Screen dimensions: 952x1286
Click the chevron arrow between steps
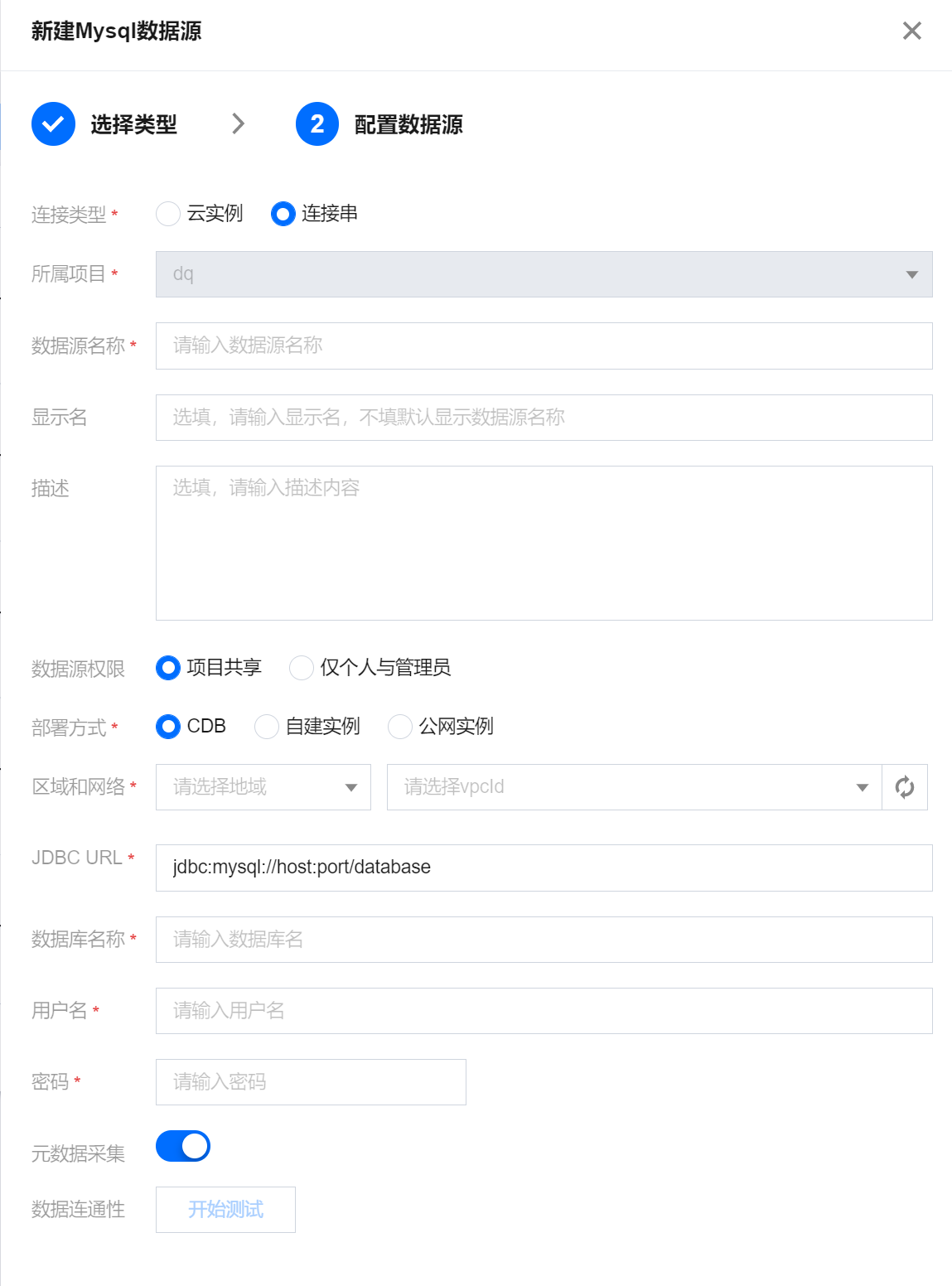point(239,124)
